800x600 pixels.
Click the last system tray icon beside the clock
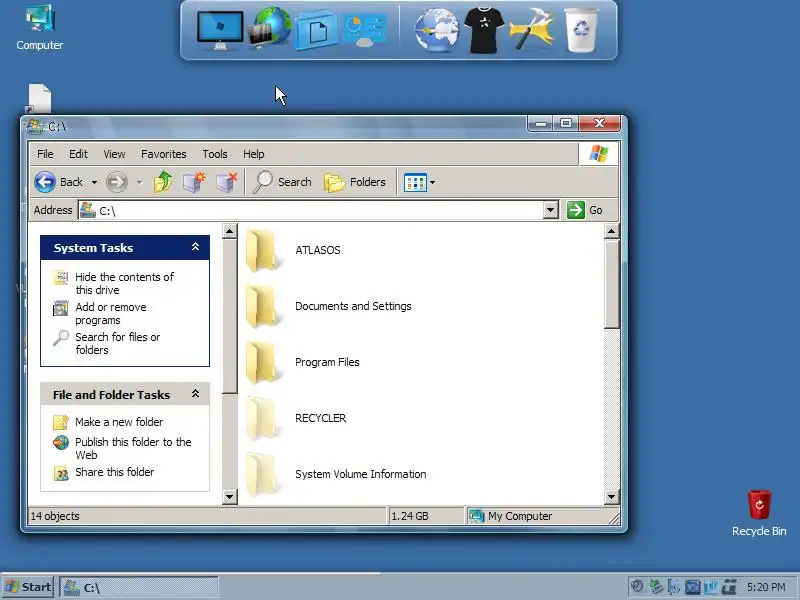point(730,587)
